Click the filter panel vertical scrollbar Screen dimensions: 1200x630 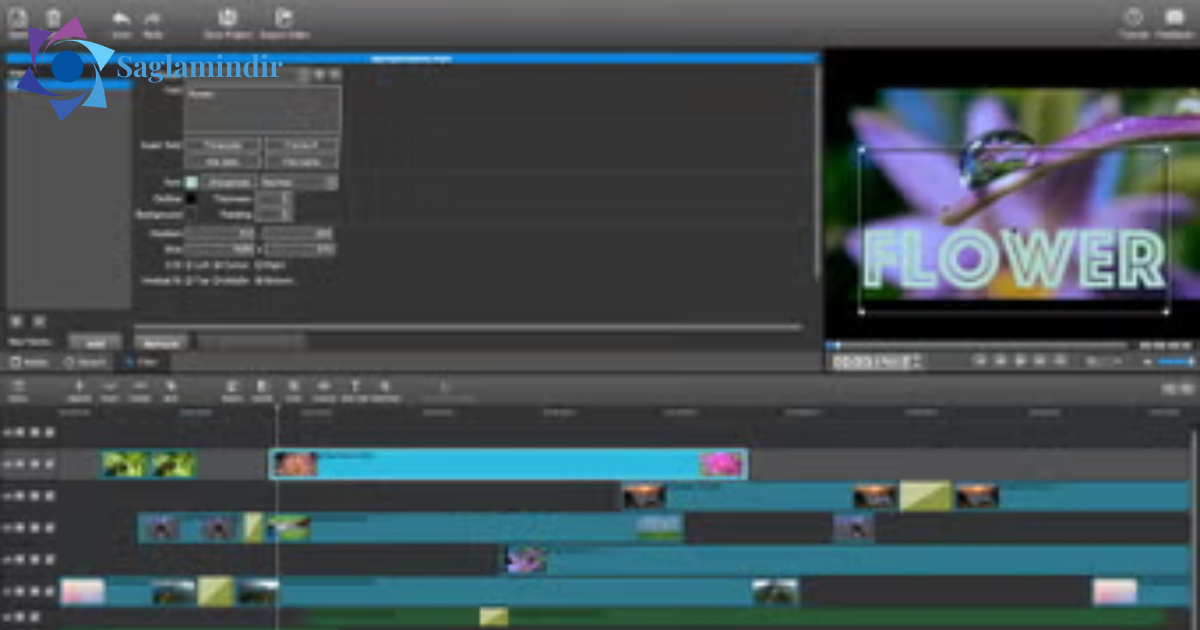[x=817, y=170]
